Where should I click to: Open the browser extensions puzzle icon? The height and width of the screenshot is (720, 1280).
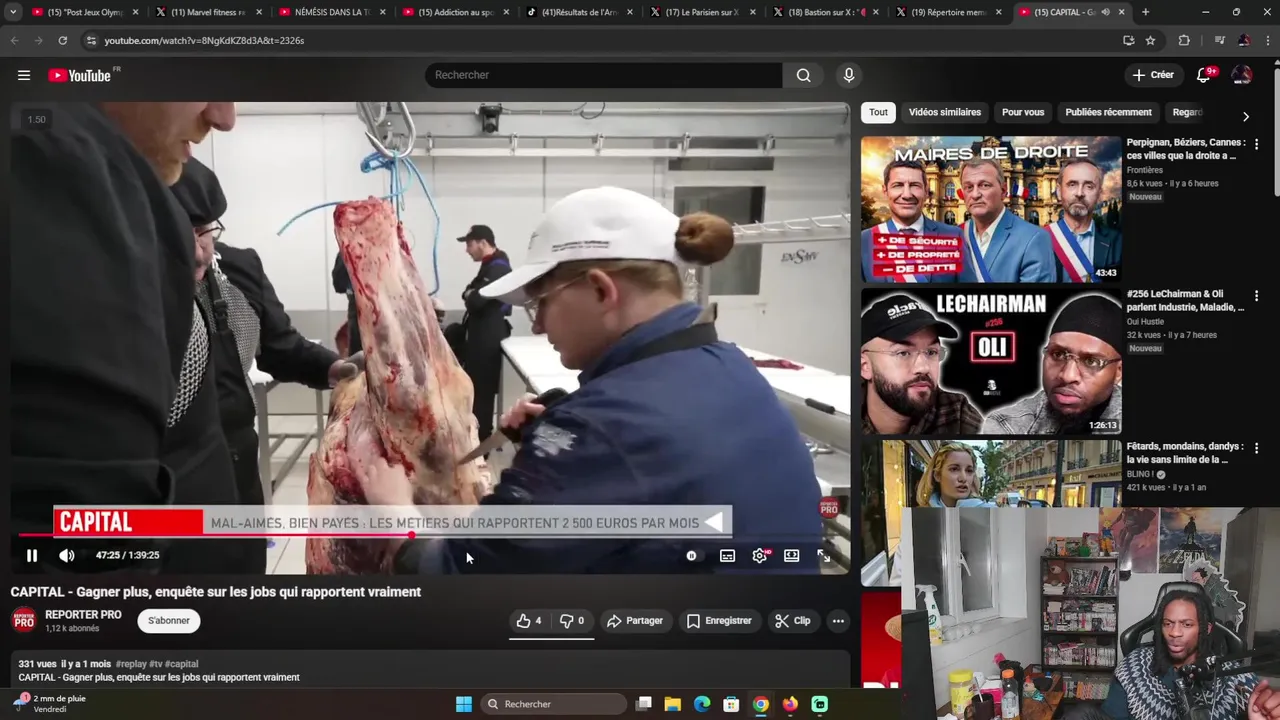click(1184, 40)
